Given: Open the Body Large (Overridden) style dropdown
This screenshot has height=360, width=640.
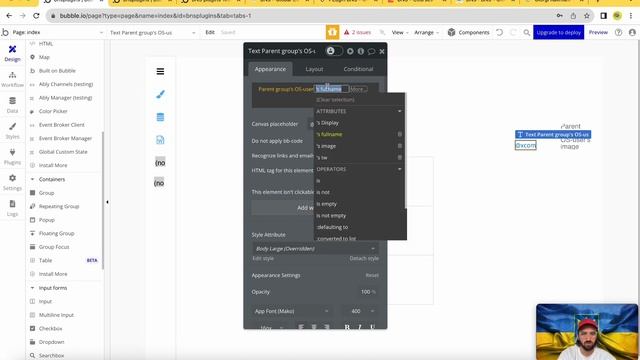Looking at the screenshot, I should [x=315, y=249].
